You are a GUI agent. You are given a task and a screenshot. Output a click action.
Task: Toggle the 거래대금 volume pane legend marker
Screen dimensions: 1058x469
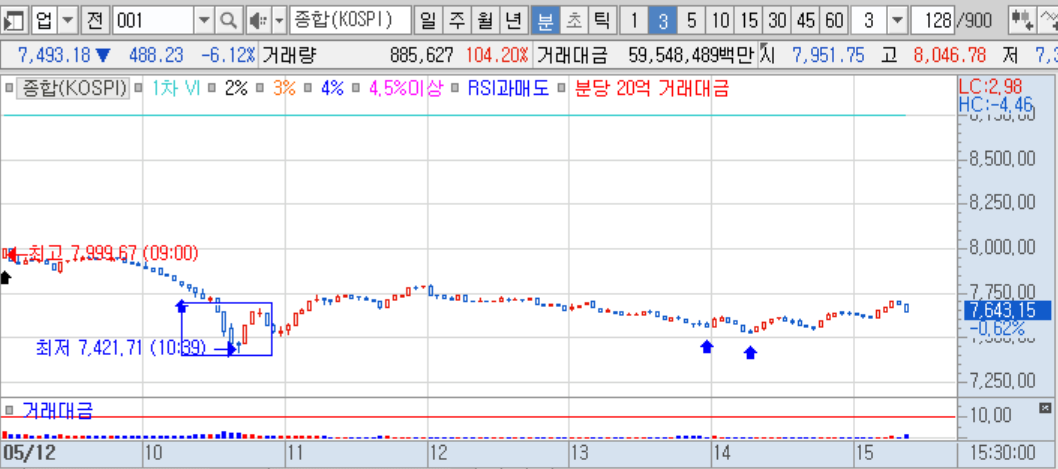(9, 410)
